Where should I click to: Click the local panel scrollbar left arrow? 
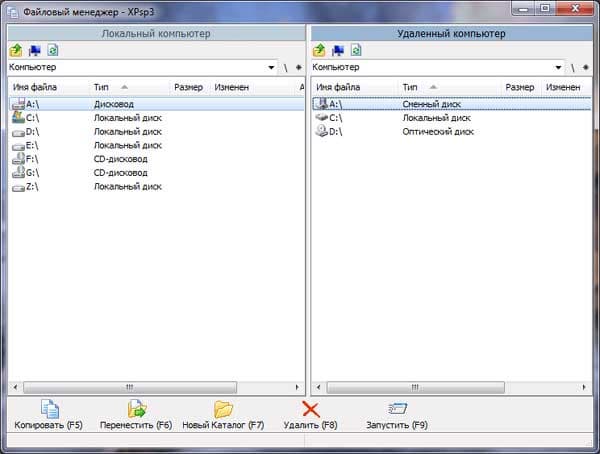(x=15, y=387)
